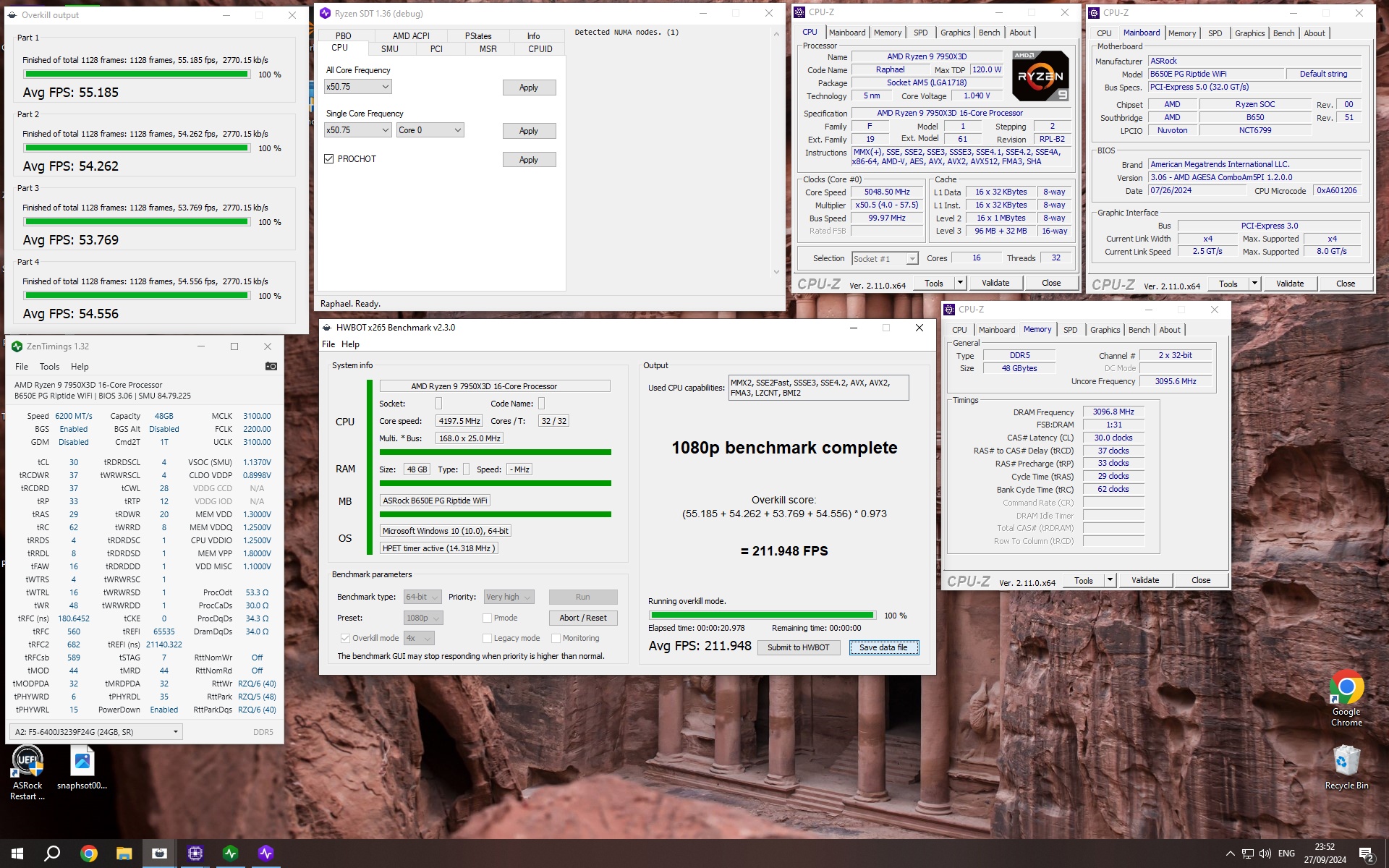Click Overkill output window title icon
The image size is (1389, 868).
(12, 14)
